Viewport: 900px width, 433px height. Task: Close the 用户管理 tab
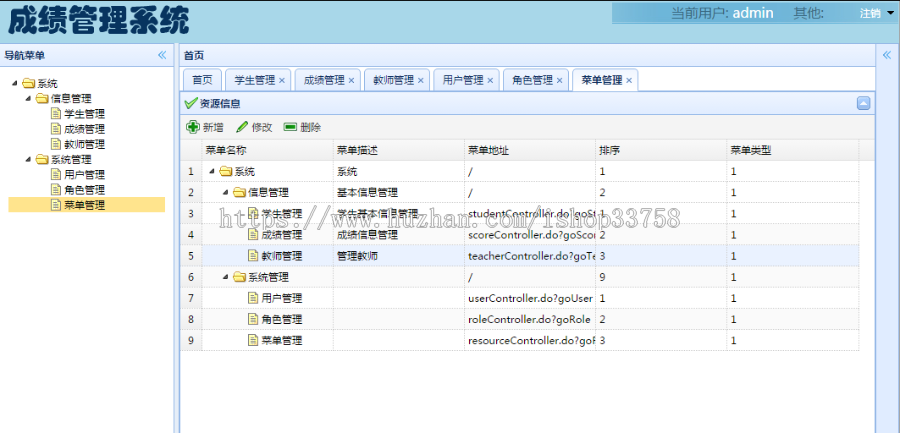[x=490, y=80]
